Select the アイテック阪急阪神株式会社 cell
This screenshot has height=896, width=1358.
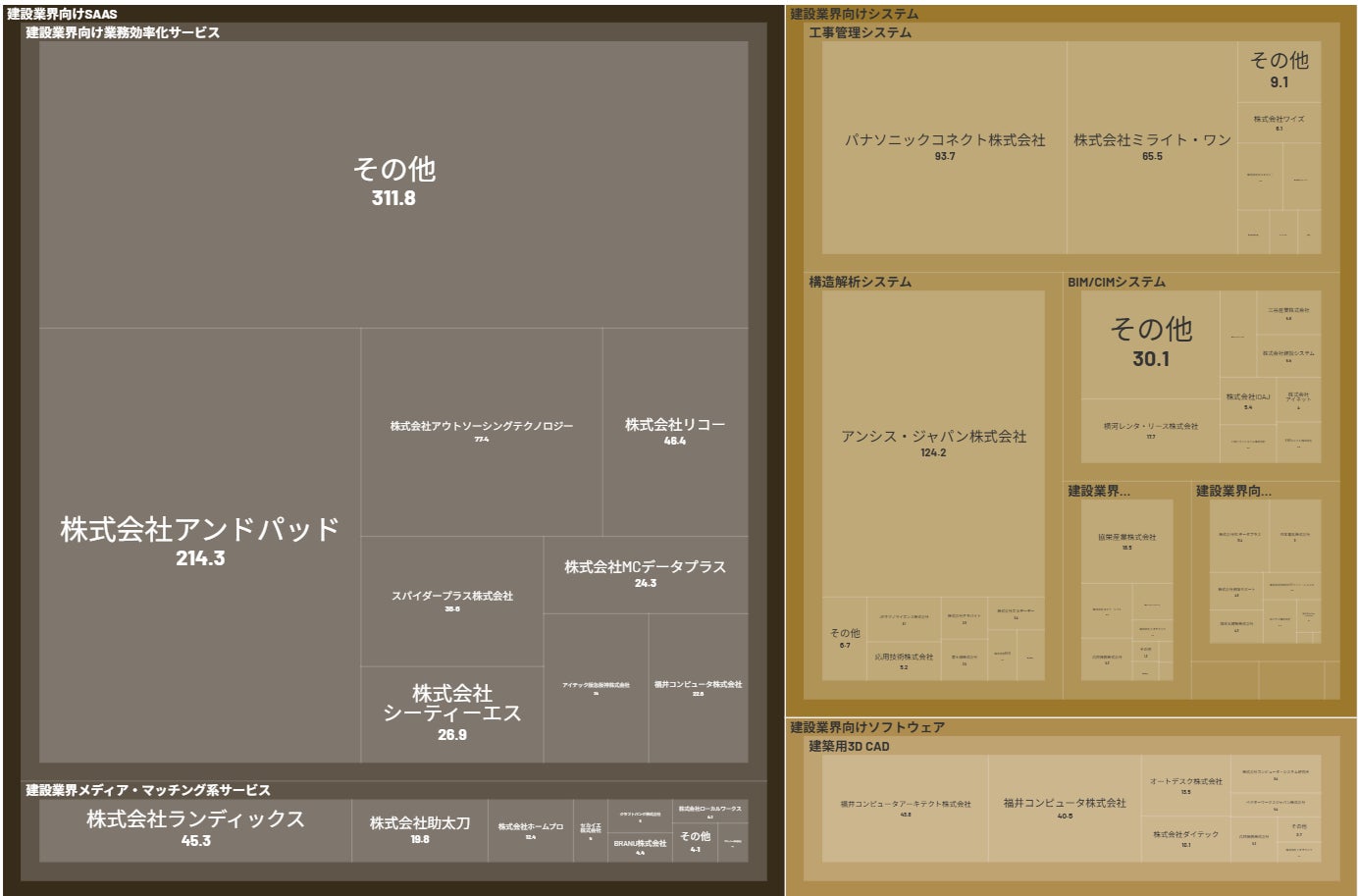596,688
